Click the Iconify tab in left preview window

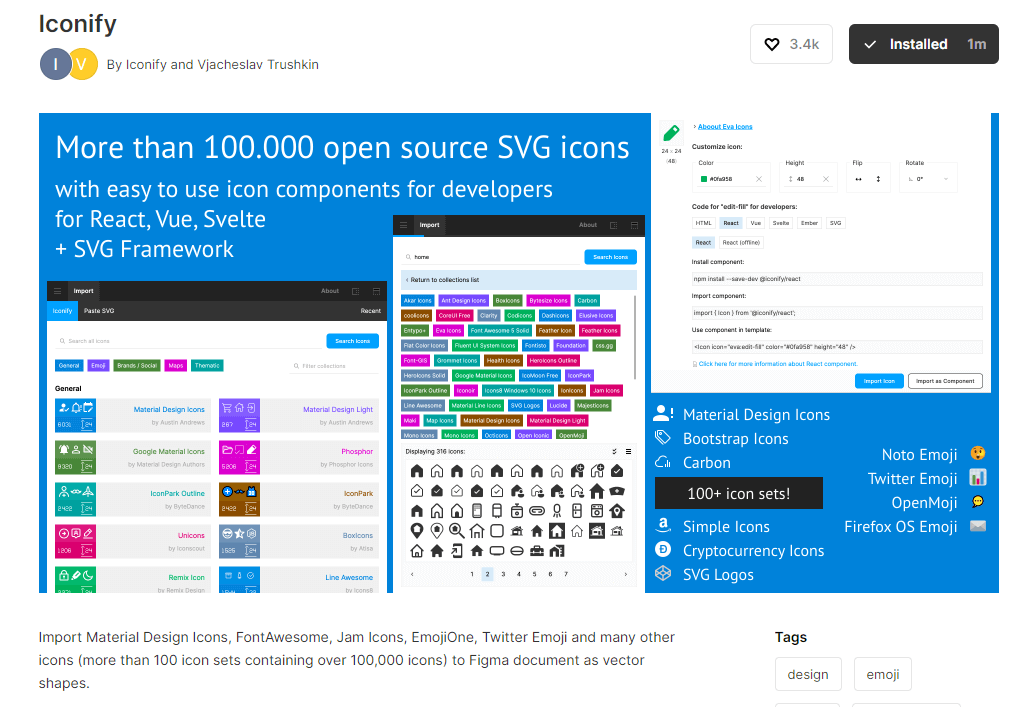(x=62, y=311)
